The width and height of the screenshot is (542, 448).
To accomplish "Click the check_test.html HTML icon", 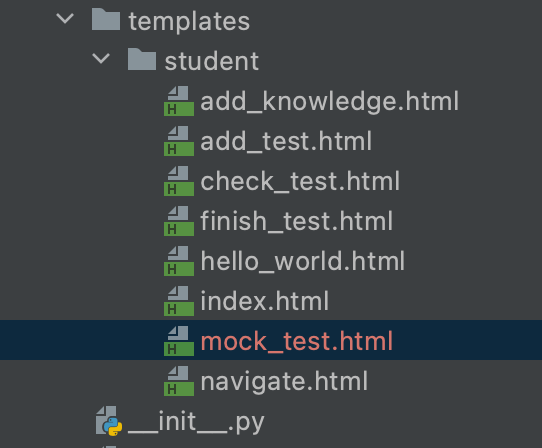I will coord(179,181).
